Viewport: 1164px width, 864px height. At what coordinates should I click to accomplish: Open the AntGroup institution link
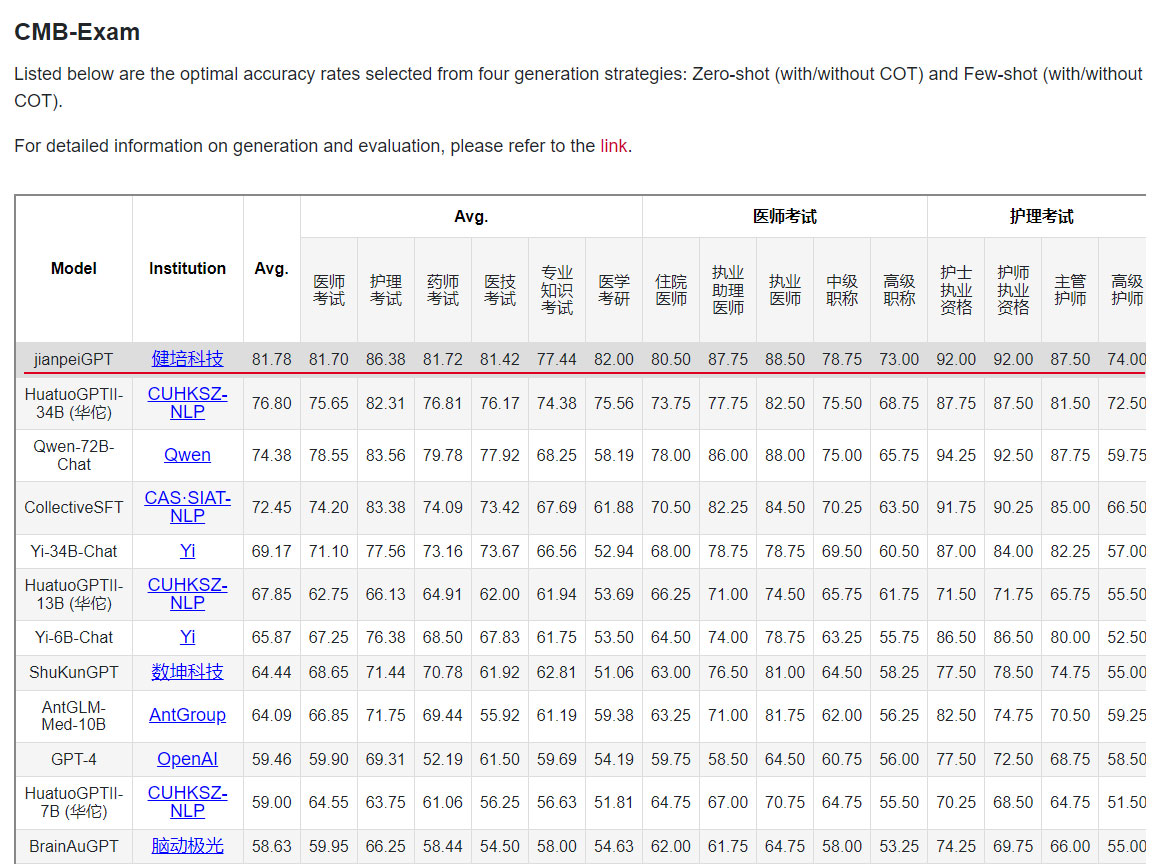tap(187, 715)
